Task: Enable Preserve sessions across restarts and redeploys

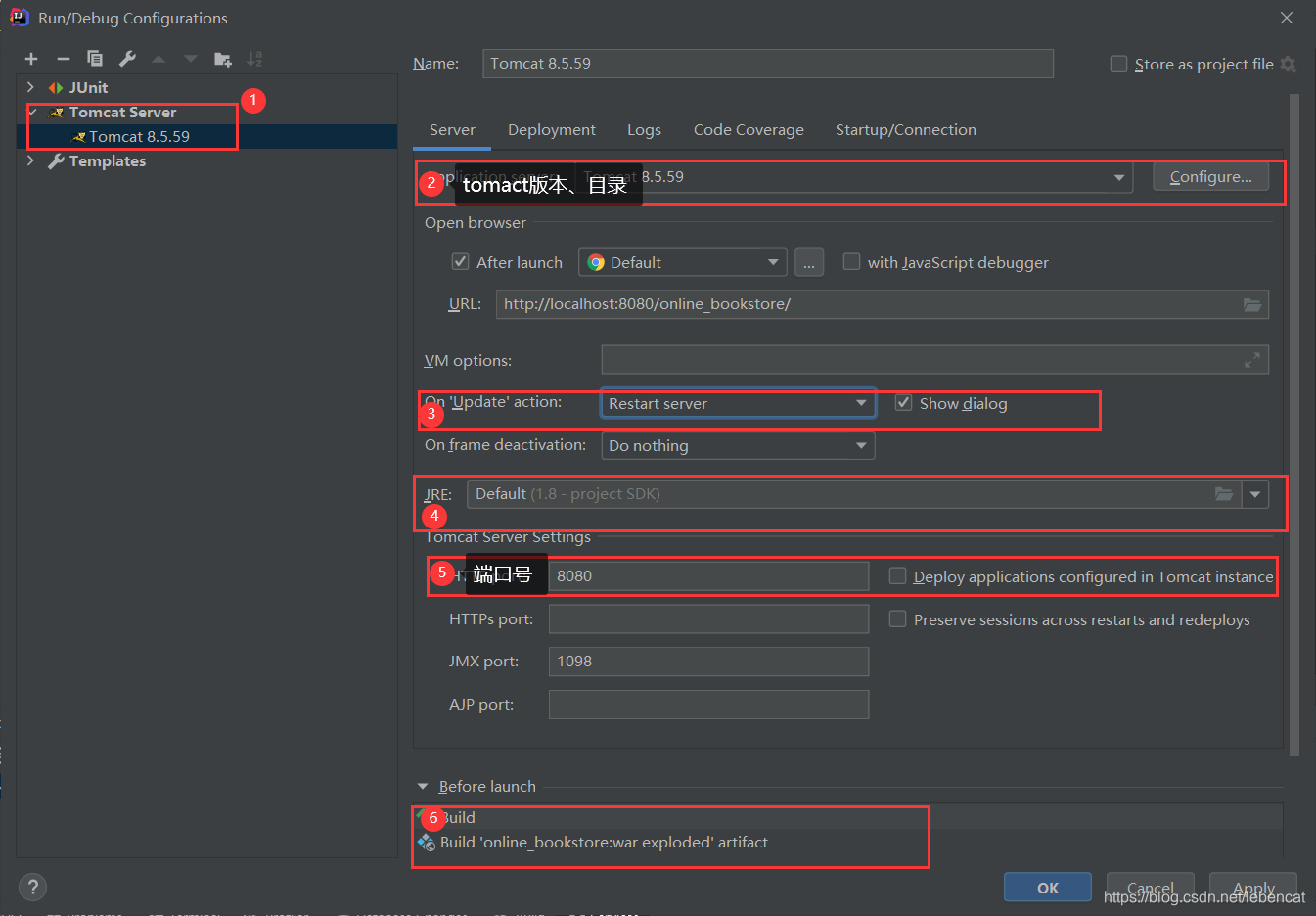Action: 897,618
